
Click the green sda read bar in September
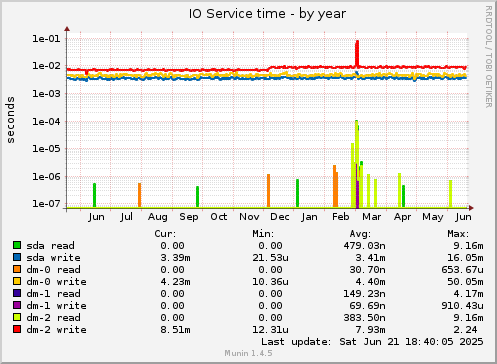197,197
